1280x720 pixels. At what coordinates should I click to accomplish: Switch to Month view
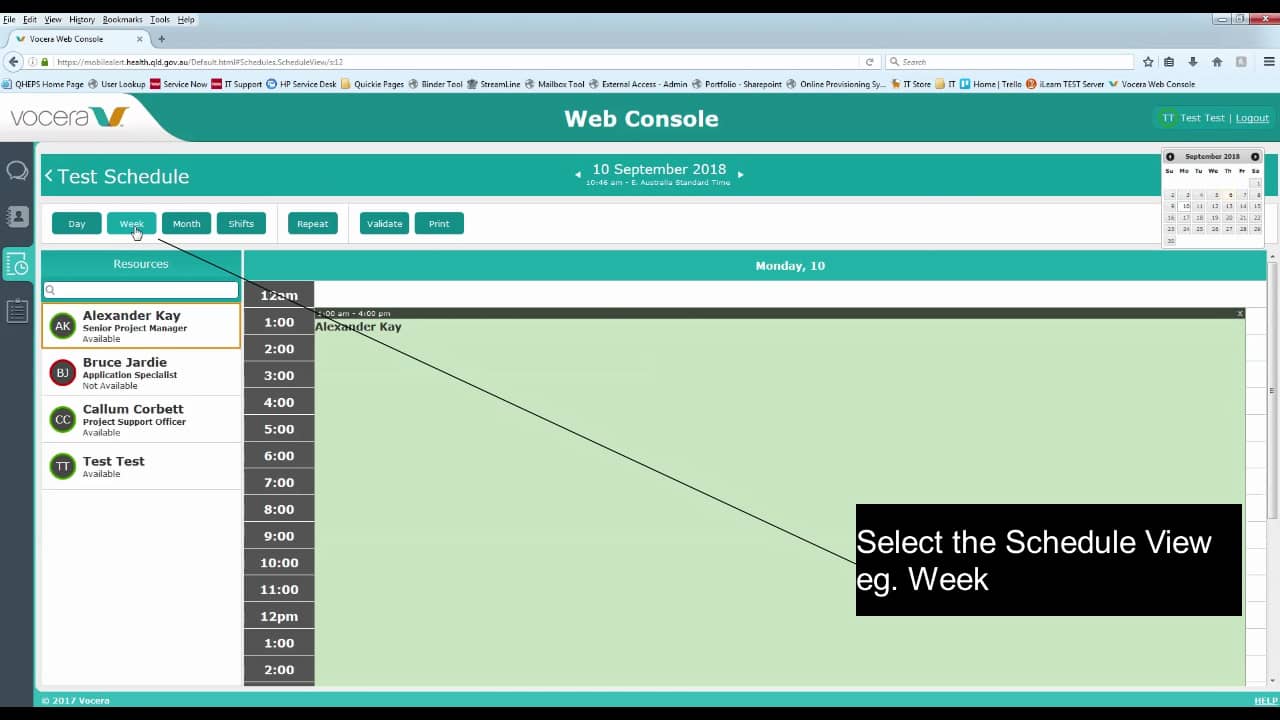coord(186,224)
